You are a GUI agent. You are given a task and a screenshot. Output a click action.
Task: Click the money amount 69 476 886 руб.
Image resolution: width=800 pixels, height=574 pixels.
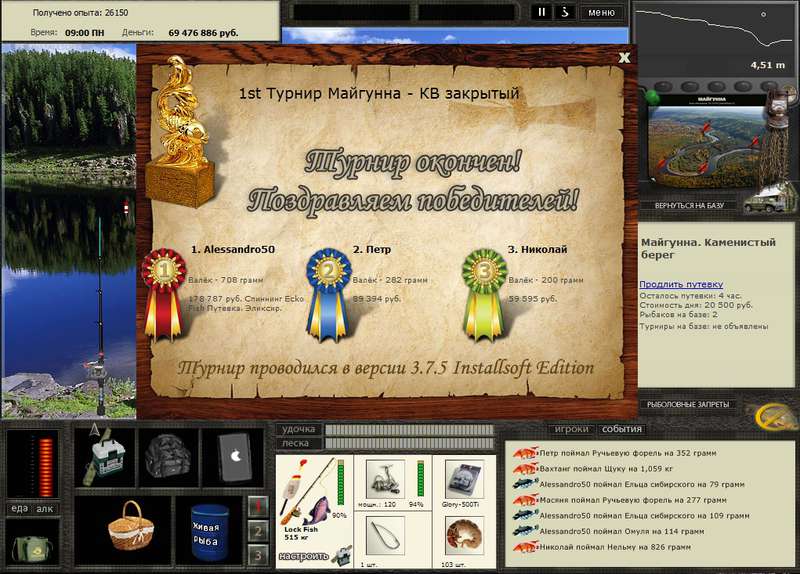[x=203, y=33]
